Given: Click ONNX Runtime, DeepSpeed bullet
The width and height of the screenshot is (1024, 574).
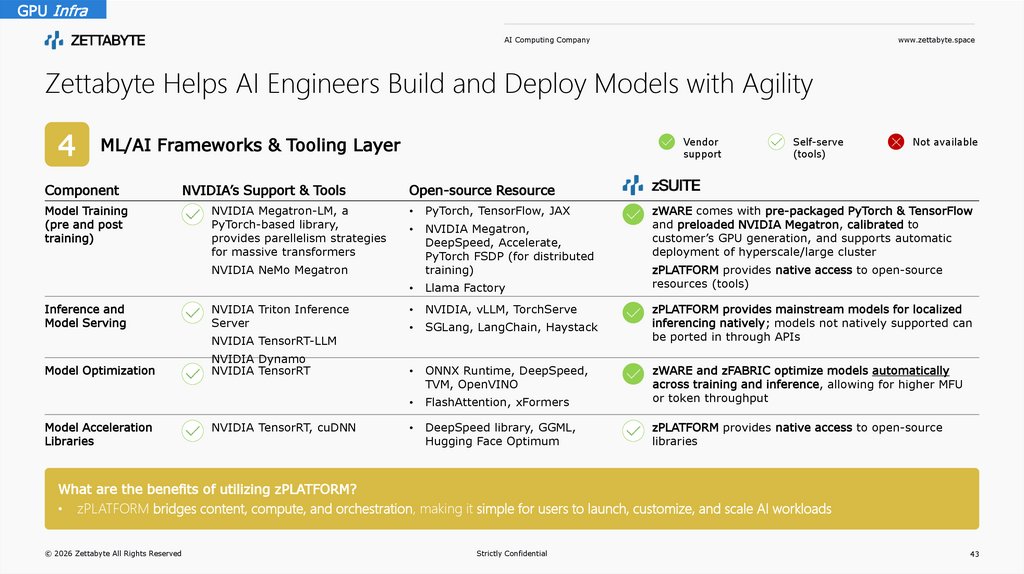Looking at the screenshot, I should (506, 377).
